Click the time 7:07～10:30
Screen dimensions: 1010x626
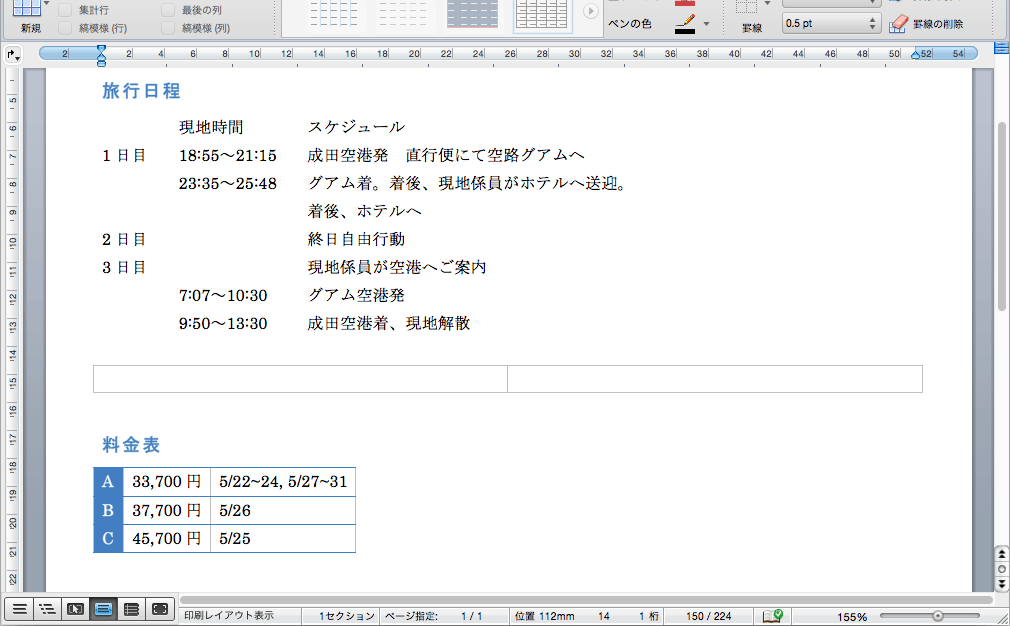[223, 296]
